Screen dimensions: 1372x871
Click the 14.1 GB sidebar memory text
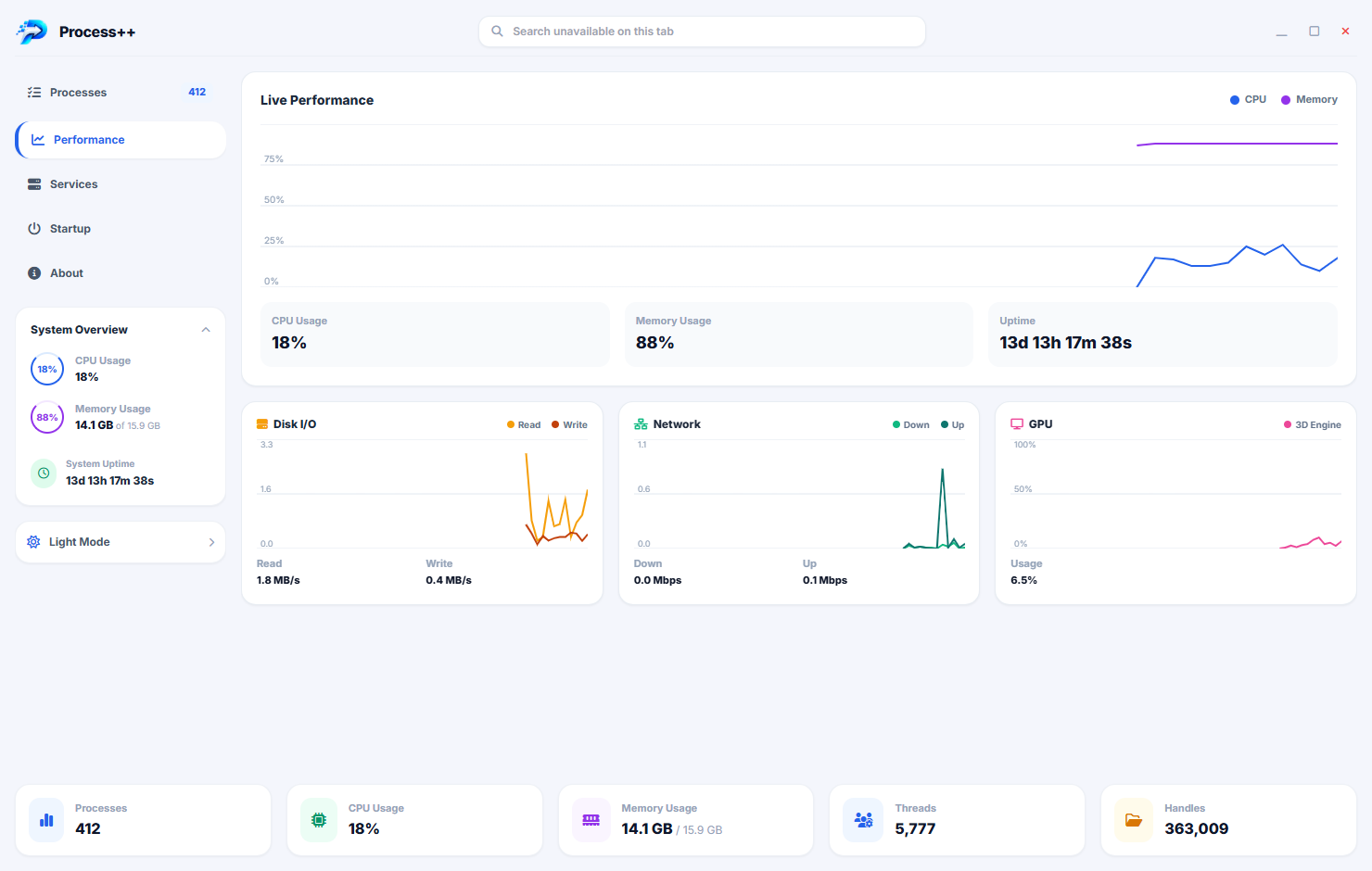(94, 425)
